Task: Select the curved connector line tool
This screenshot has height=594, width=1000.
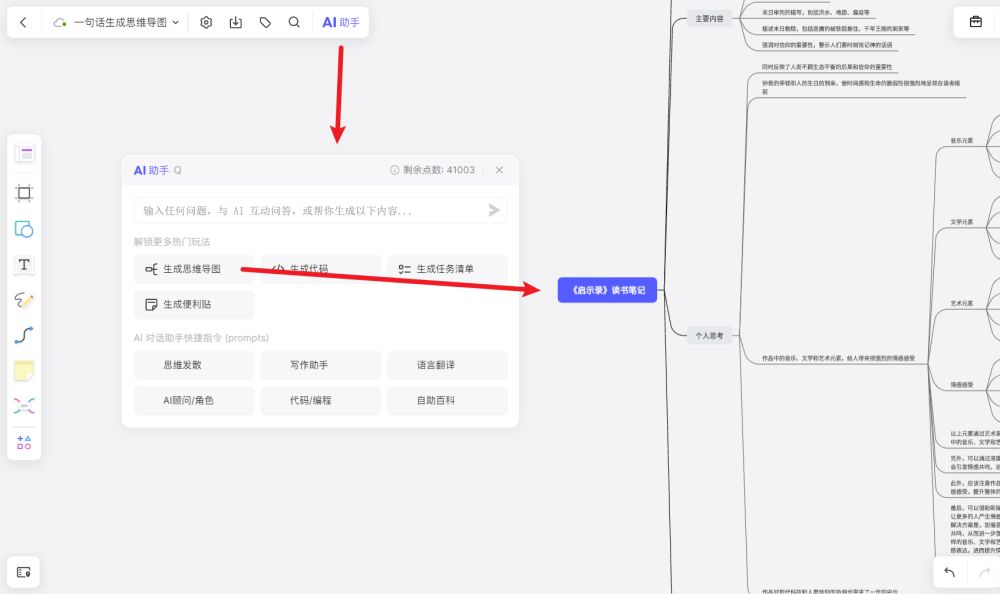Action: pyautogui.click(x=24, y=335)
